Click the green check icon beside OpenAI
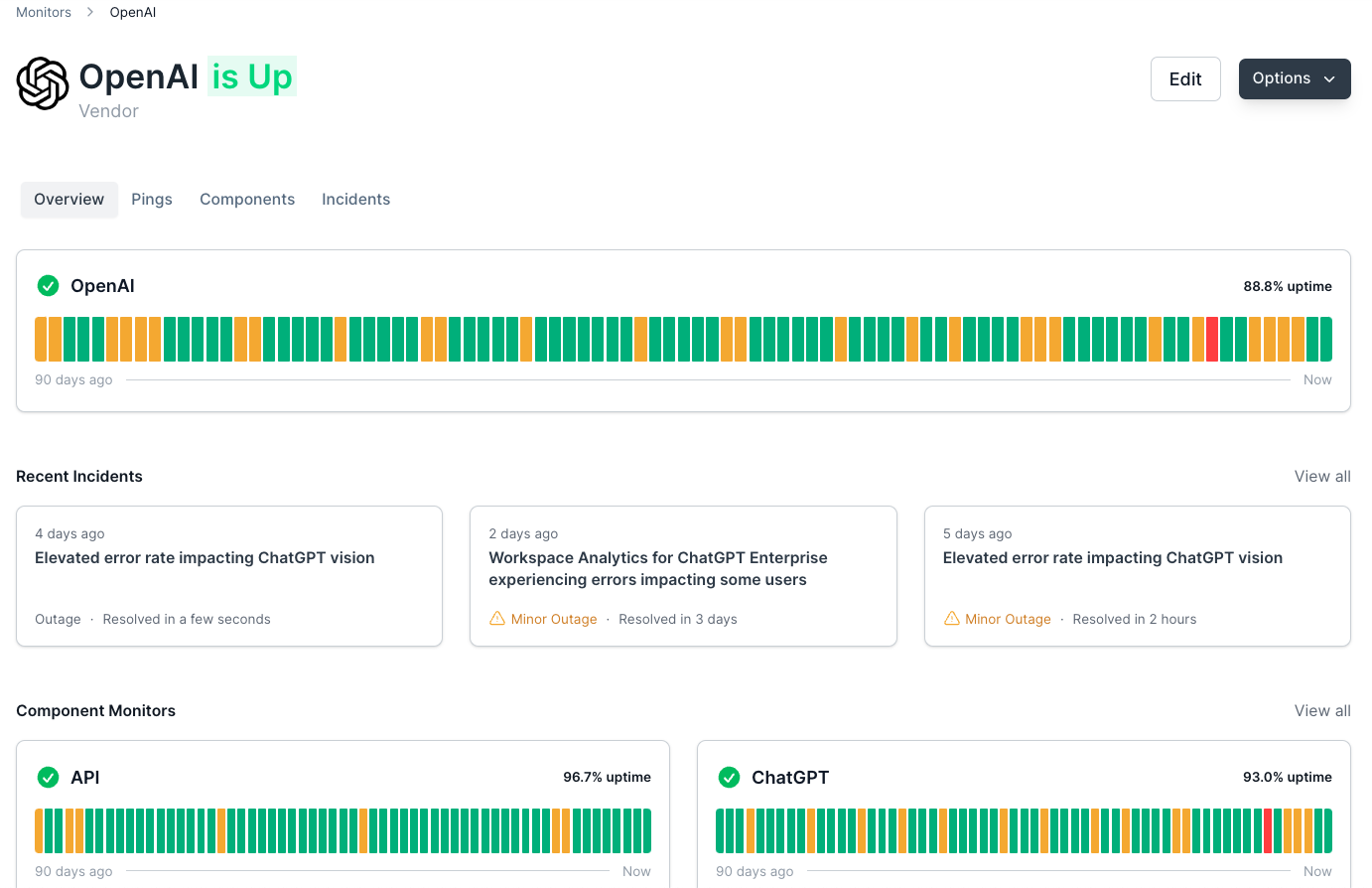Image resolution: width=1372 pixels, height=888 pixels. pos(48,286)
